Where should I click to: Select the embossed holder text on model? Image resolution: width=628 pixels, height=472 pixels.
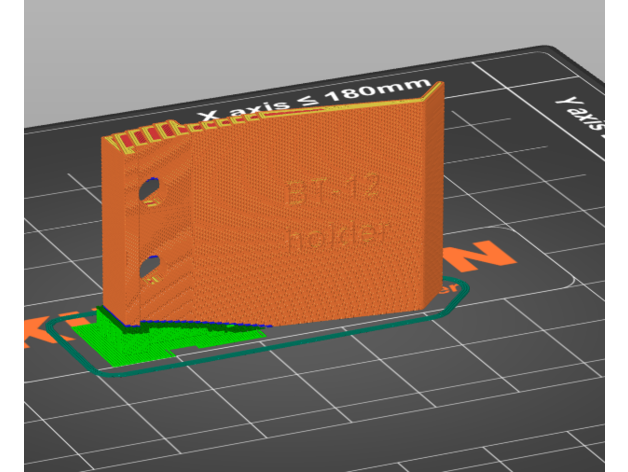[x=335, y=238]
